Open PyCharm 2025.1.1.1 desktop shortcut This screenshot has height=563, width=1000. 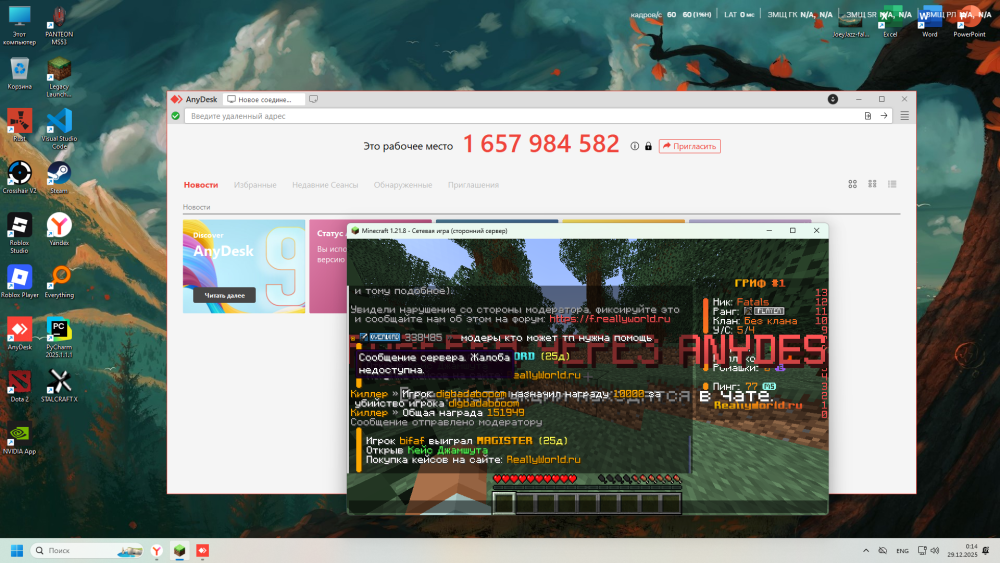pos(59,338)
